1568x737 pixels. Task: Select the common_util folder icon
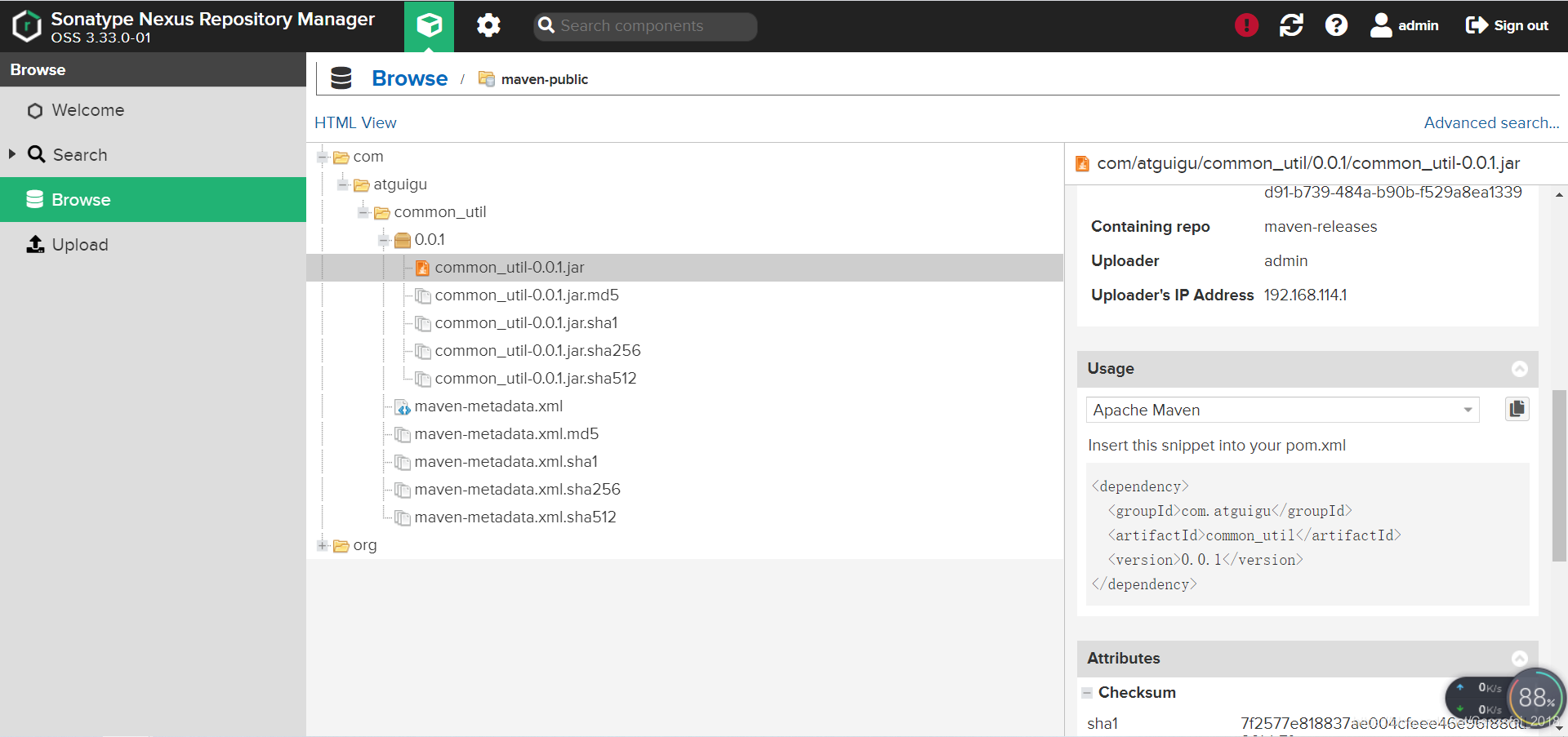pyautogui.click(x=382, y=212)
